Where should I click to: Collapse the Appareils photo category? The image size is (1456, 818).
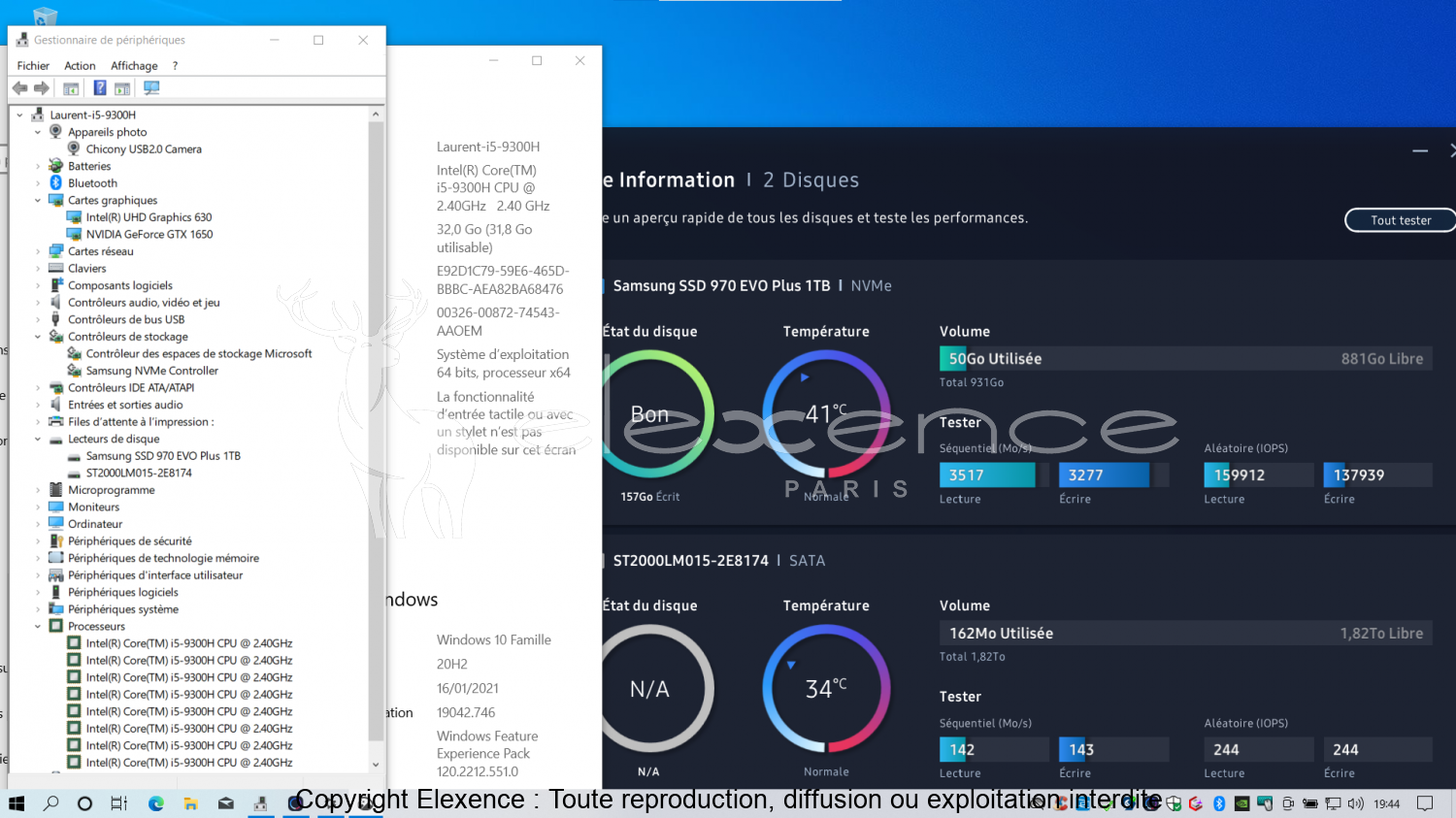pyautogui.click(x=38, y=132)
